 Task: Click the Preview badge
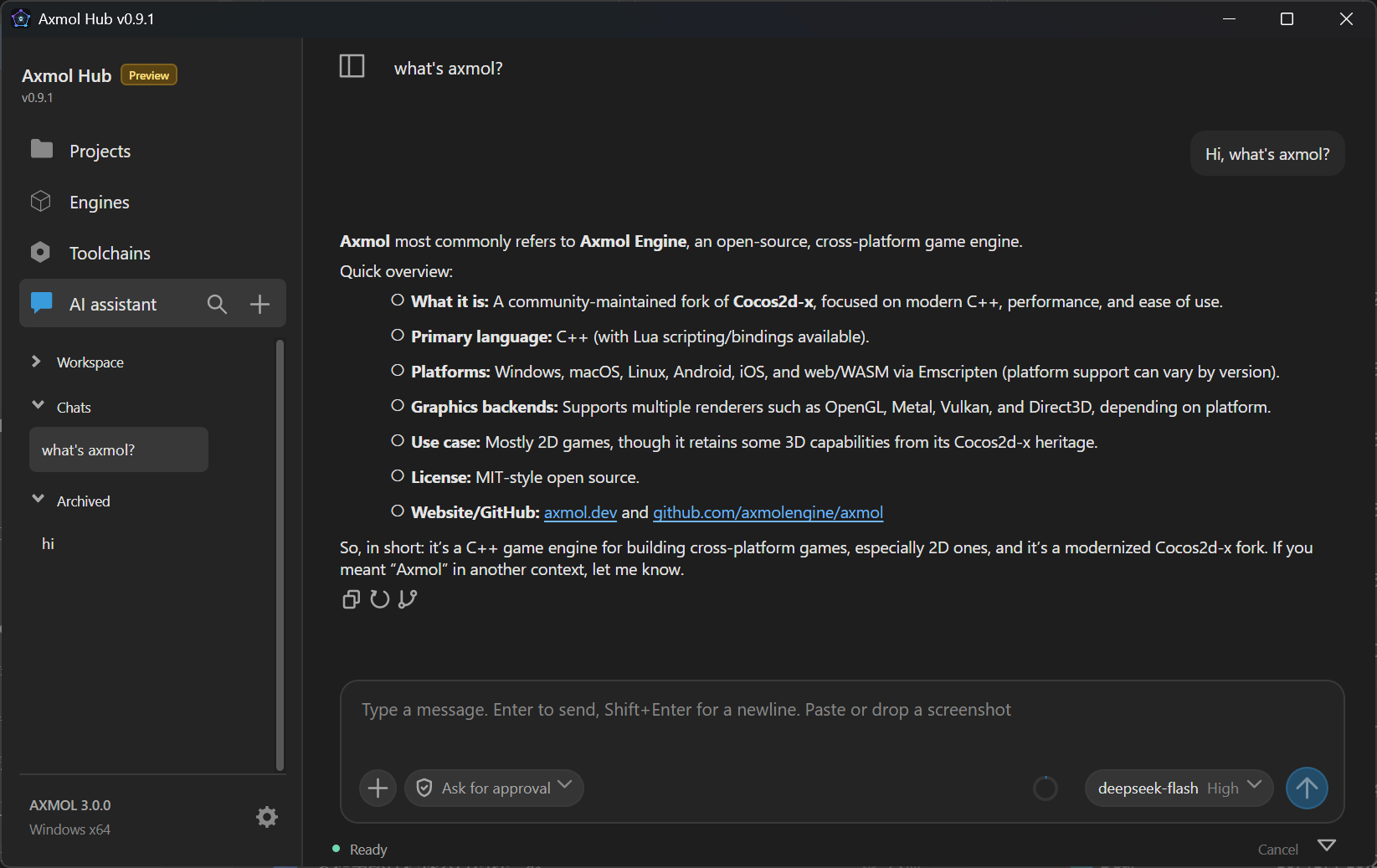[149, 75]
